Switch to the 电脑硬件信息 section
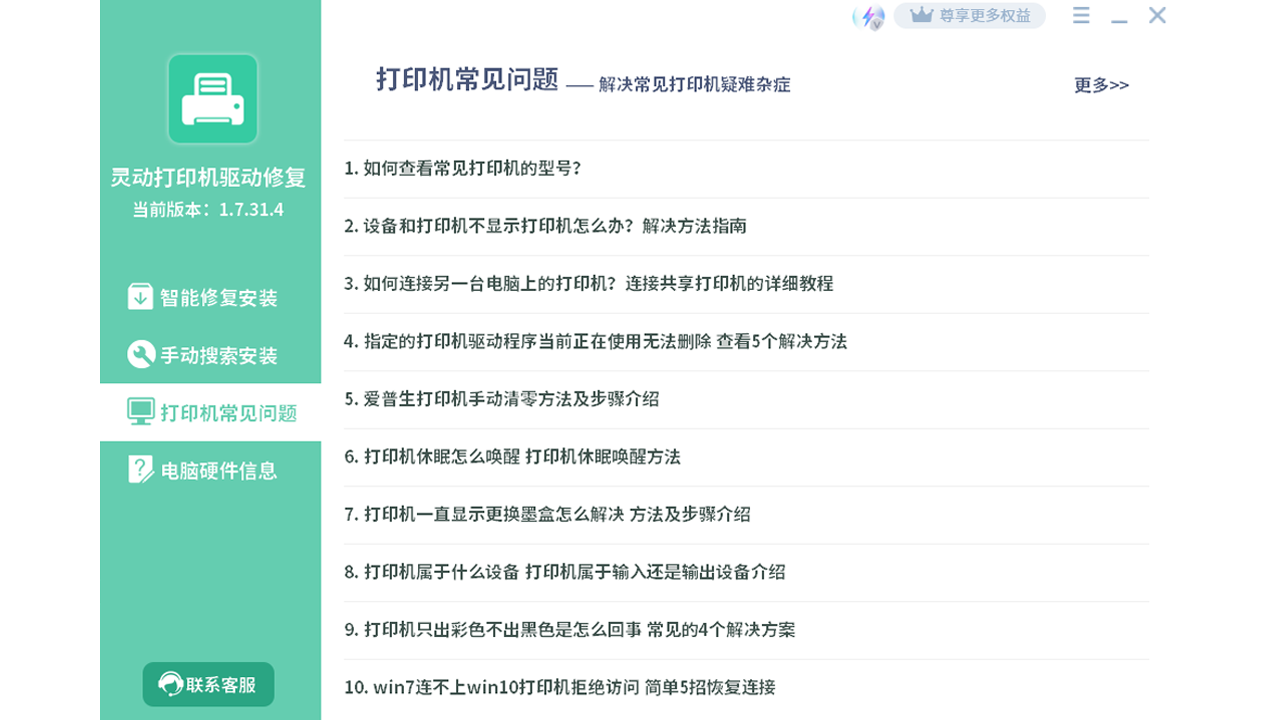This screenshot has width=1280, height=720. tap(207, 470)
